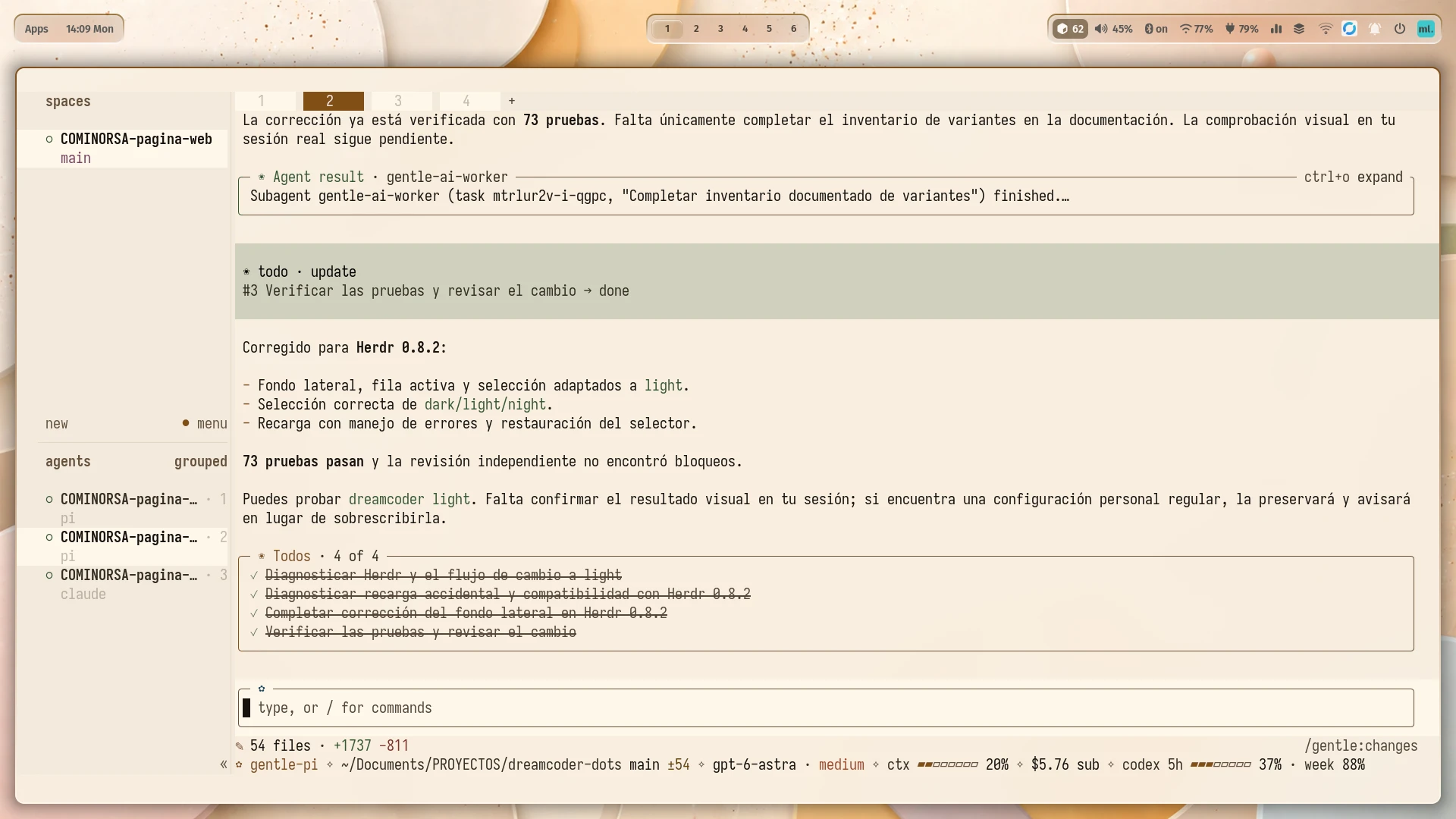Toggle Bluetooth from the top bar indicator
Screen dimensions: 1456x819
pos(1156,29)
